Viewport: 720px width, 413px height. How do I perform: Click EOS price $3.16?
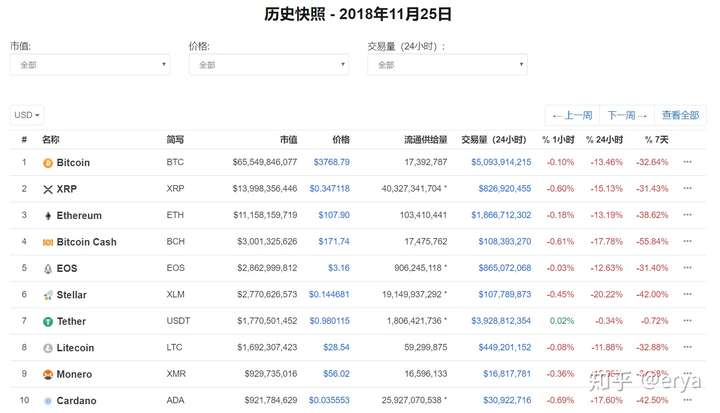click(x=338, y=267)
